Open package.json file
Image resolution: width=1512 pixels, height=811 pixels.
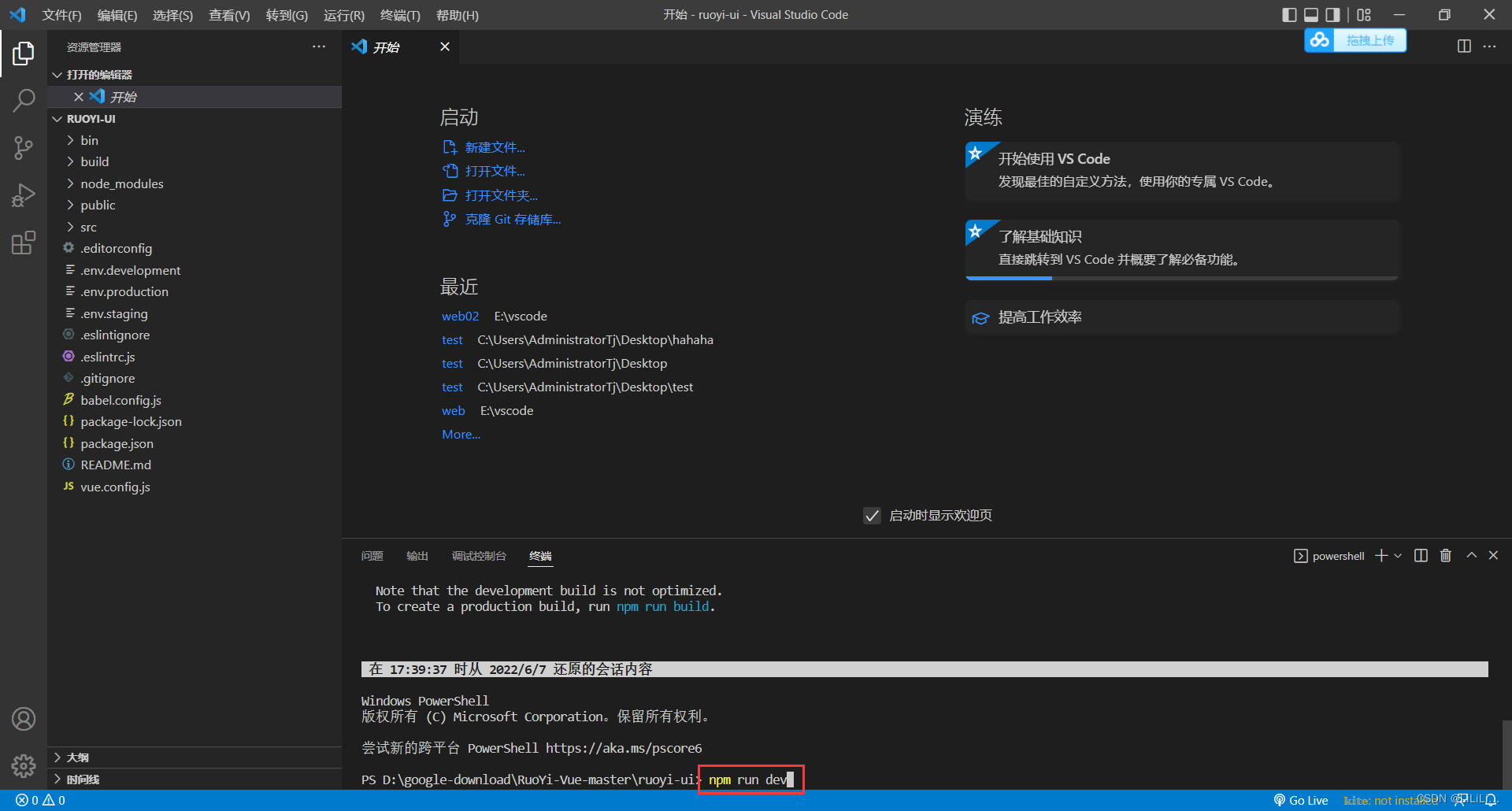click(195, 443)
